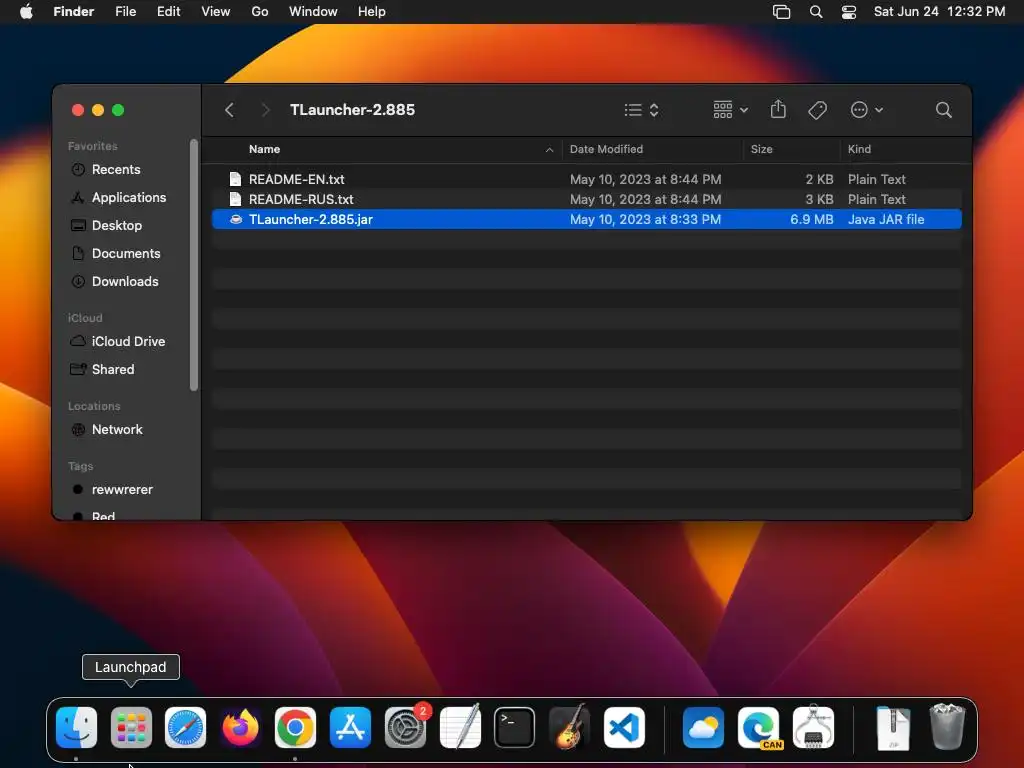
Task: Open TextEdit from the Dock
Action: [460, 727]
